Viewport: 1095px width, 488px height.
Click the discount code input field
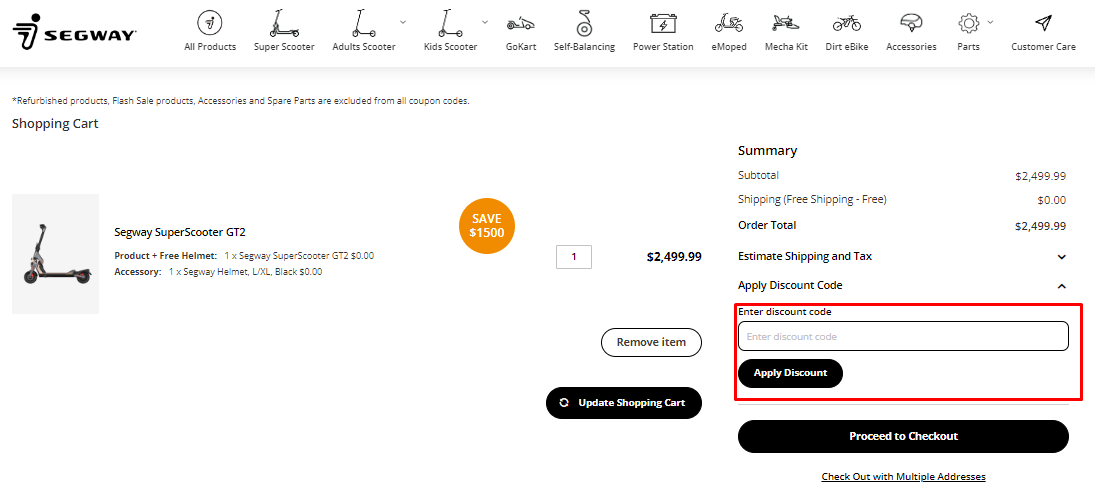[903, 336]
